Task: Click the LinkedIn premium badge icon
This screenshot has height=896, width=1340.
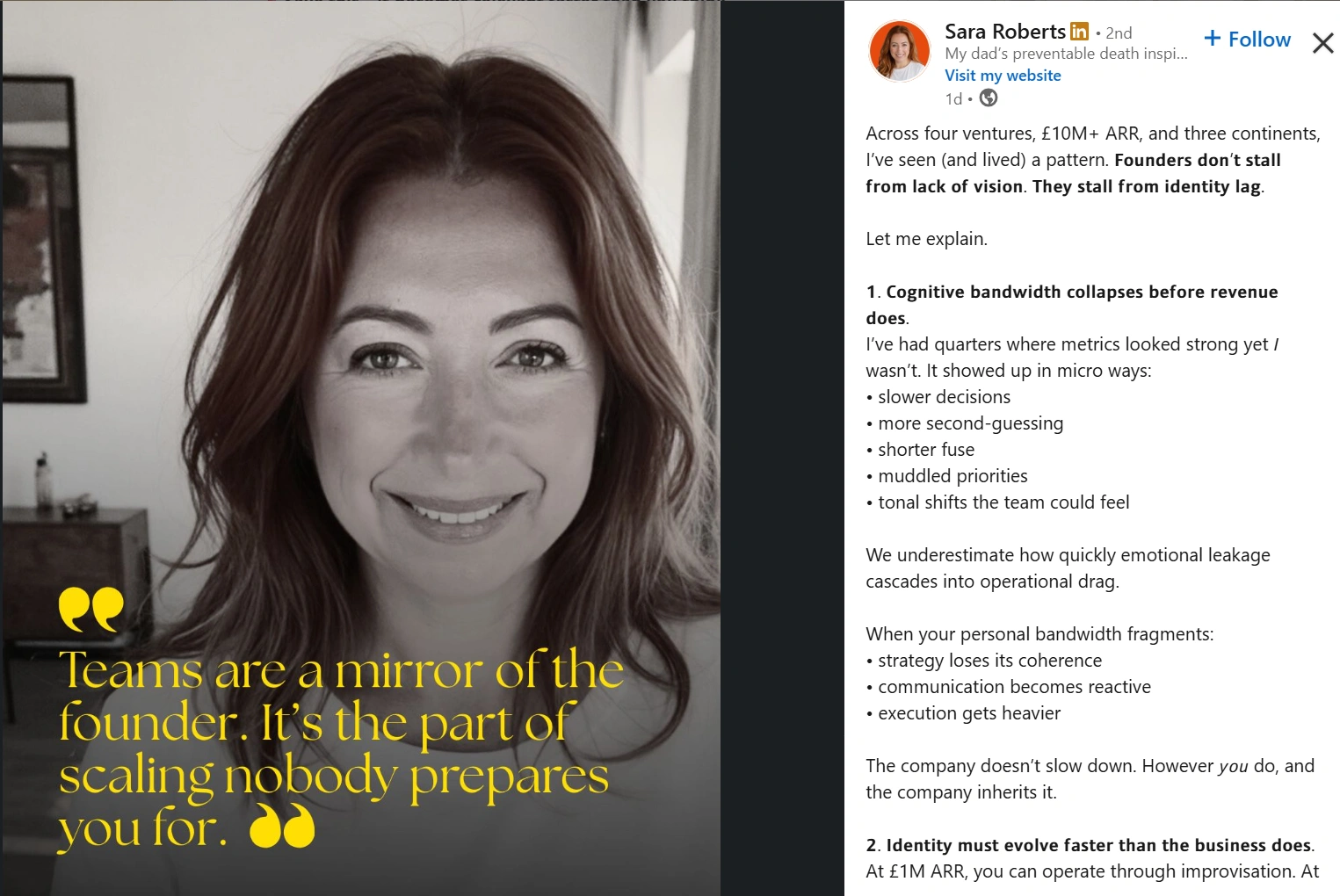Action: (x=1079, y=32)
